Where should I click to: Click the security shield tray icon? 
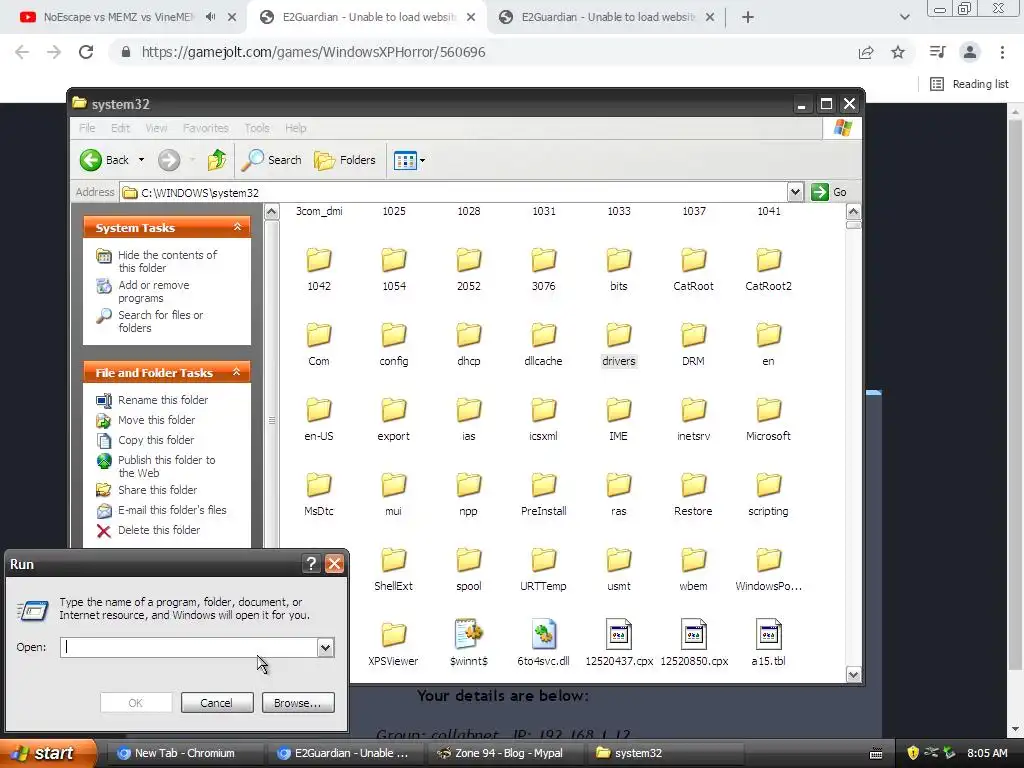[913, 753]
